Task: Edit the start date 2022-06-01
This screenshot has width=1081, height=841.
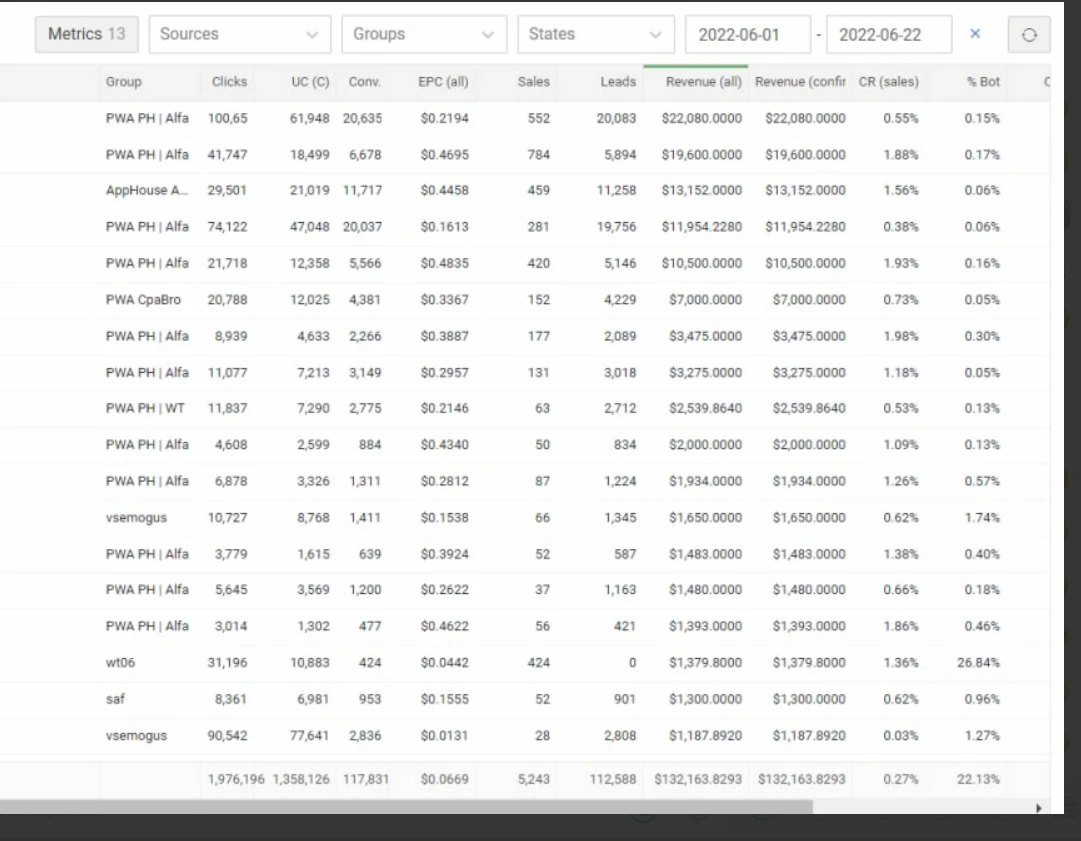Action: 747,34
